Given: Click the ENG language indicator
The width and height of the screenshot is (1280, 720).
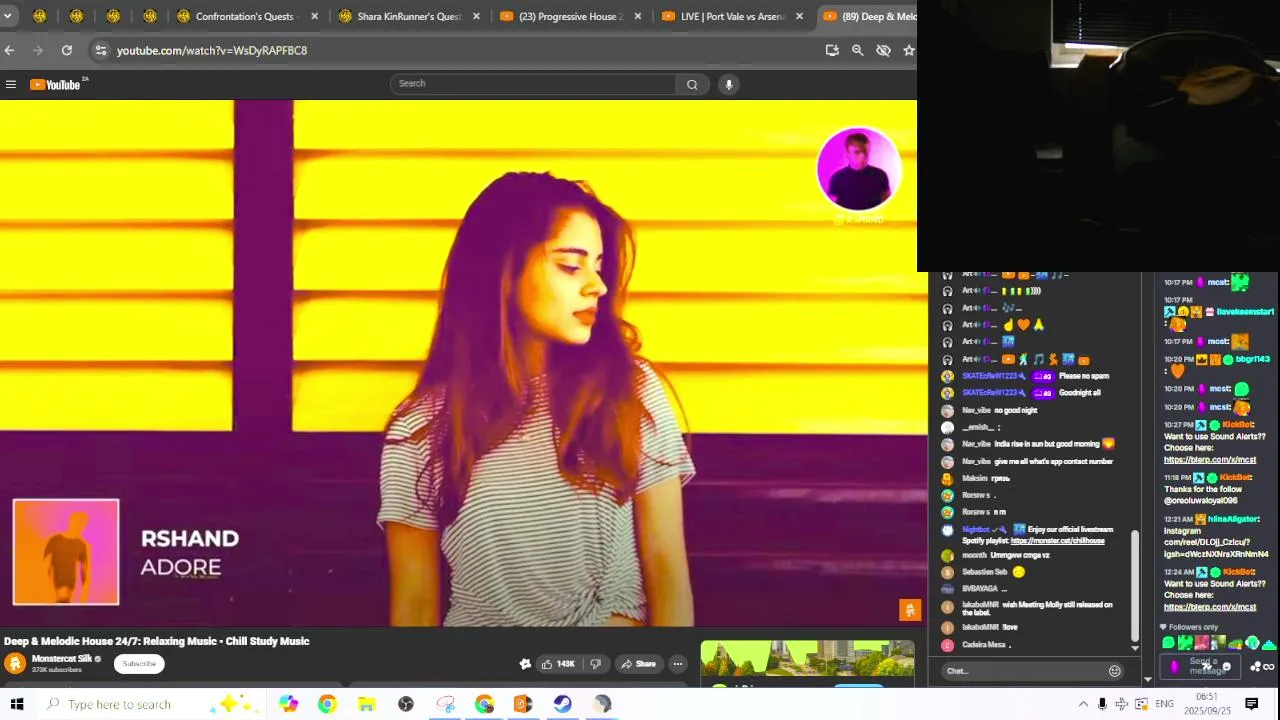Looking at the screenshot, I should (1164, 704).
